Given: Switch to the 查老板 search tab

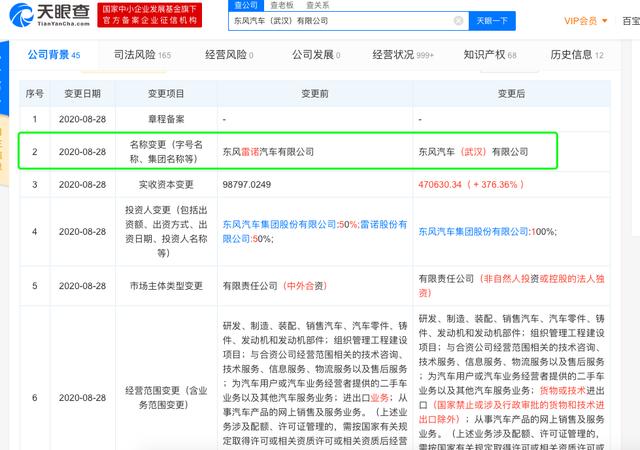Looking at the screenshot, I should (x=282, y=5).
